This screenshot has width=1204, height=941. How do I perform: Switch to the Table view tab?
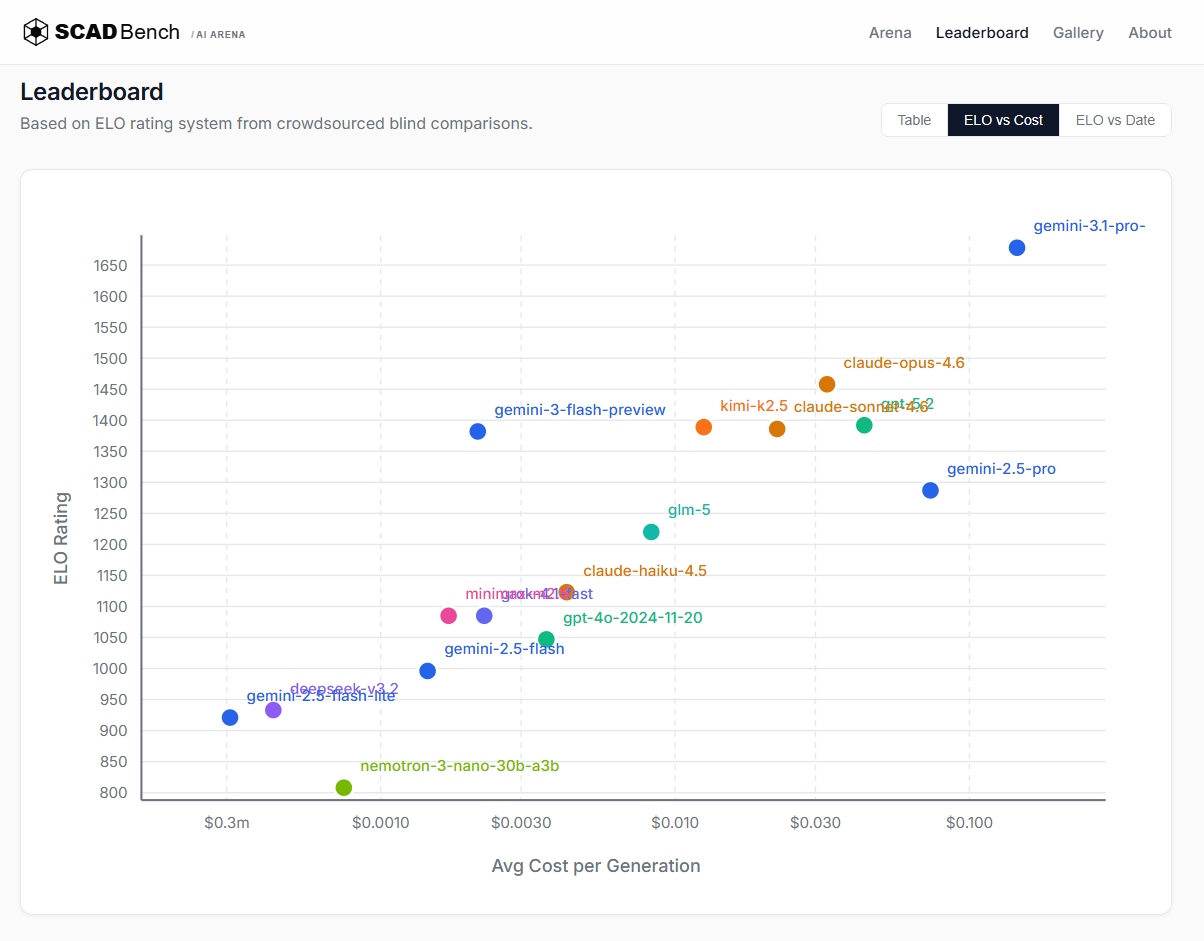[x=914, y=120]
